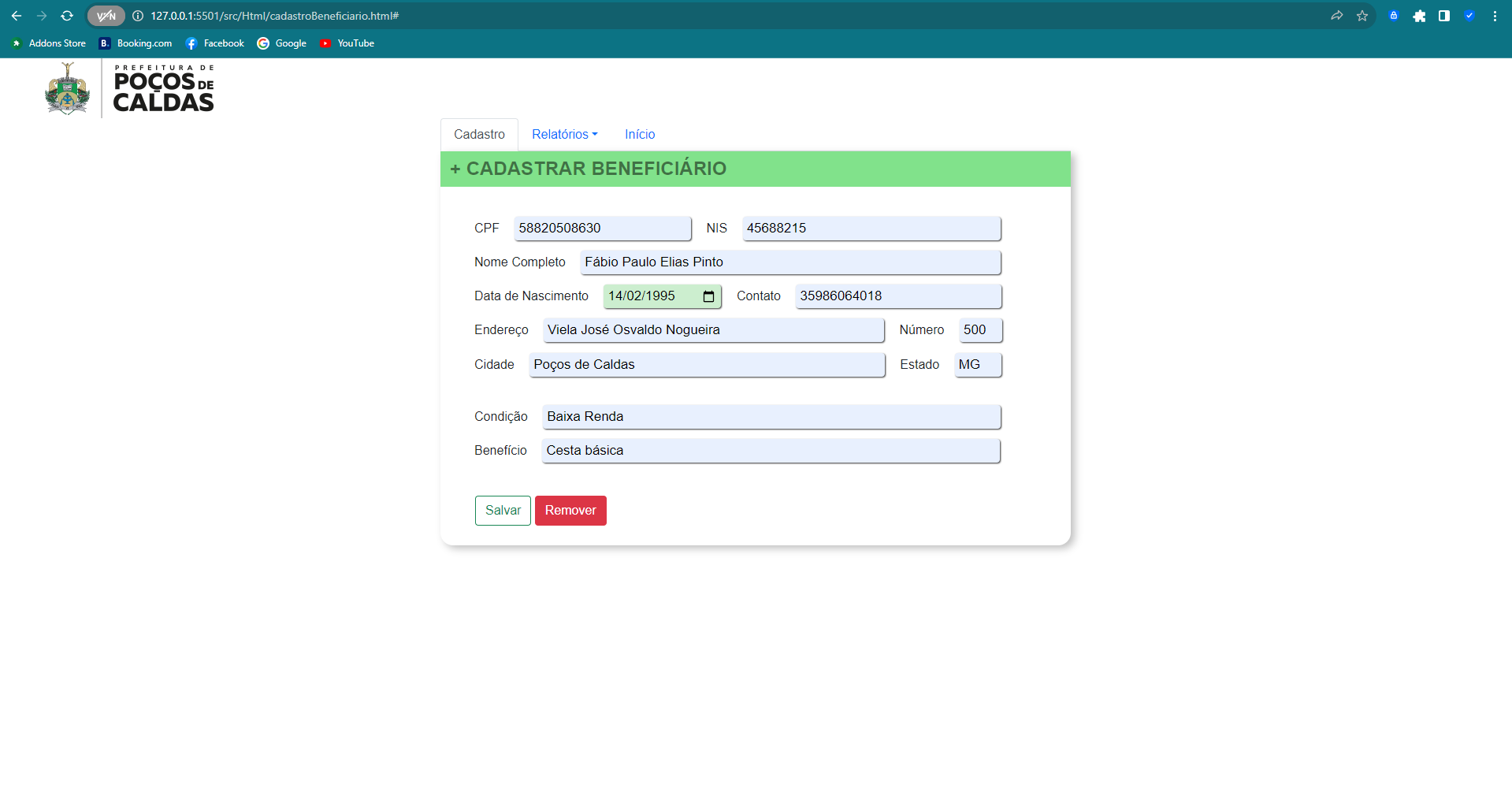Click the Condição field with Baixa Renda
Image resolution: width=1512 pixels, height=792 pixels.
click(771, 417)
